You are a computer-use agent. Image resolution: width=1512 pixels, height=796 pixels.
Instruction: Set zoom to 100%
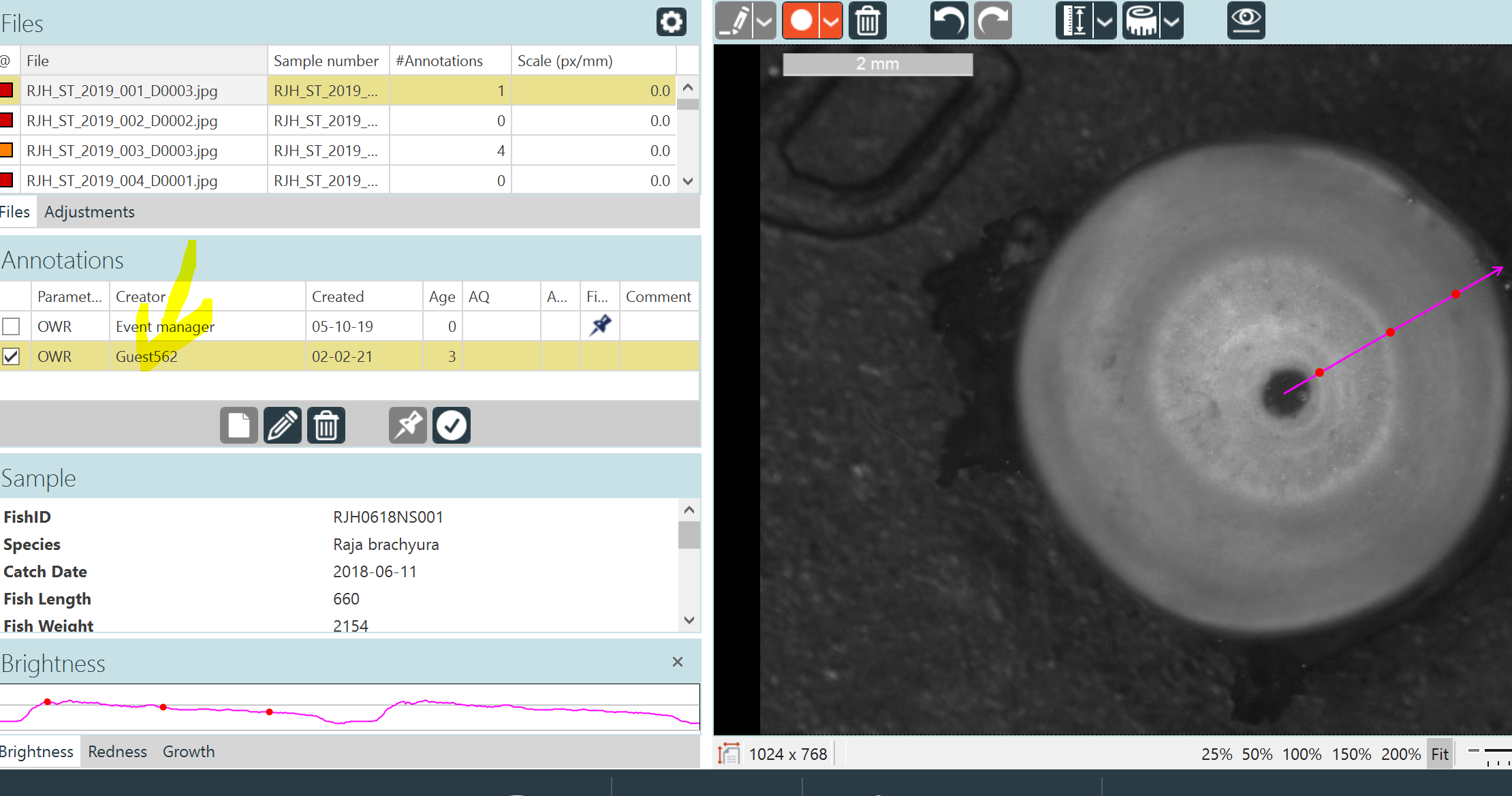point(1302,754)
